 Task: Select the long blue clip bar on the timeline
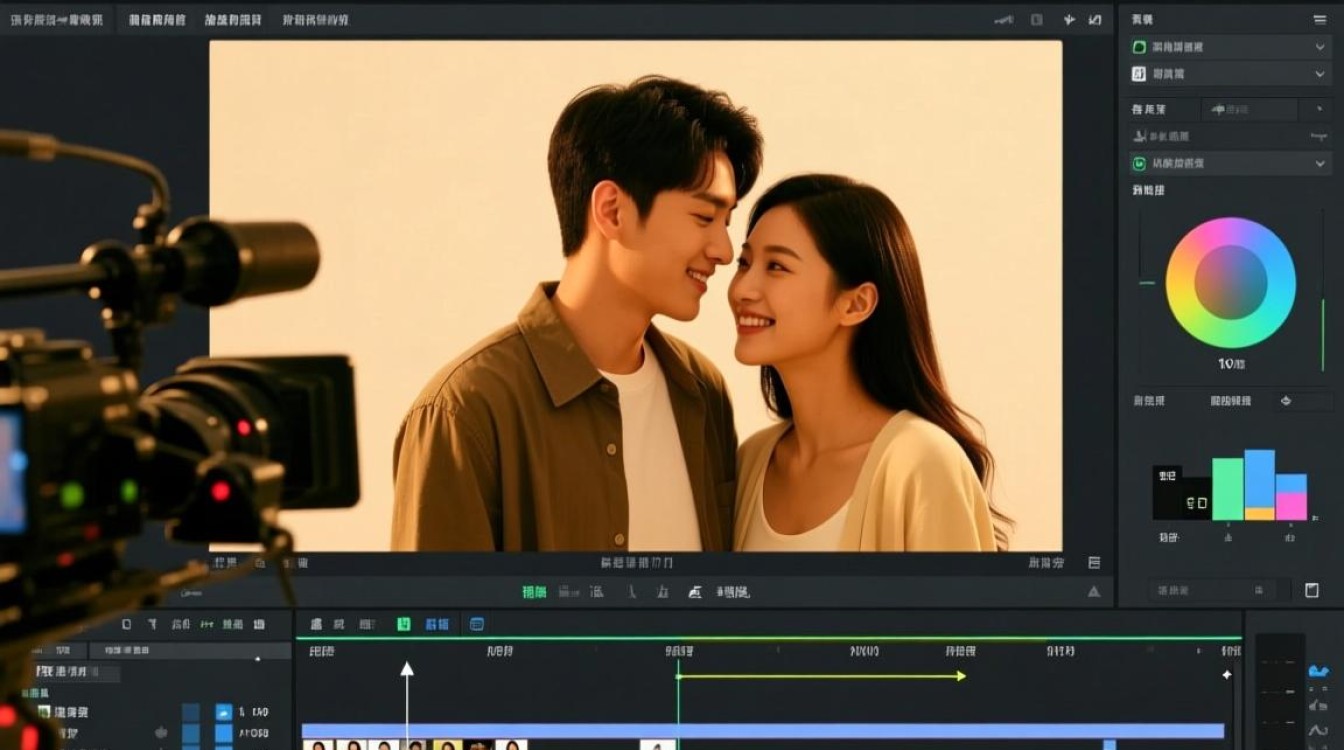763,731
